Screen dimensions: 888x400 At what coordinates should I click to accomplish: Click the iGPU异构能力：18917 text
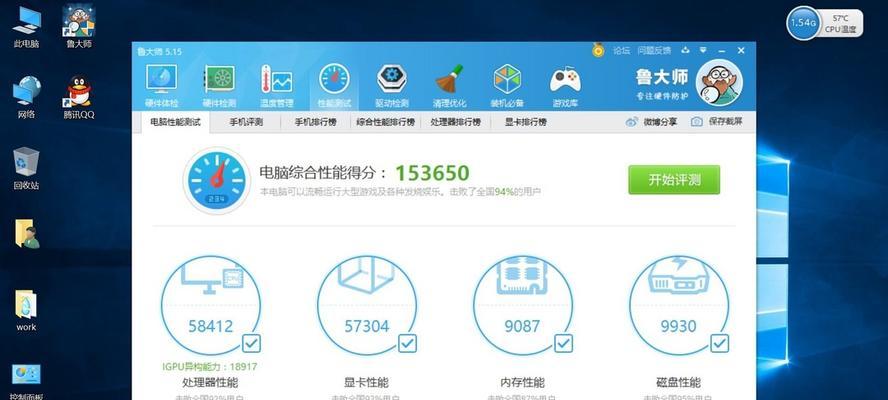(x=210, y=367)
